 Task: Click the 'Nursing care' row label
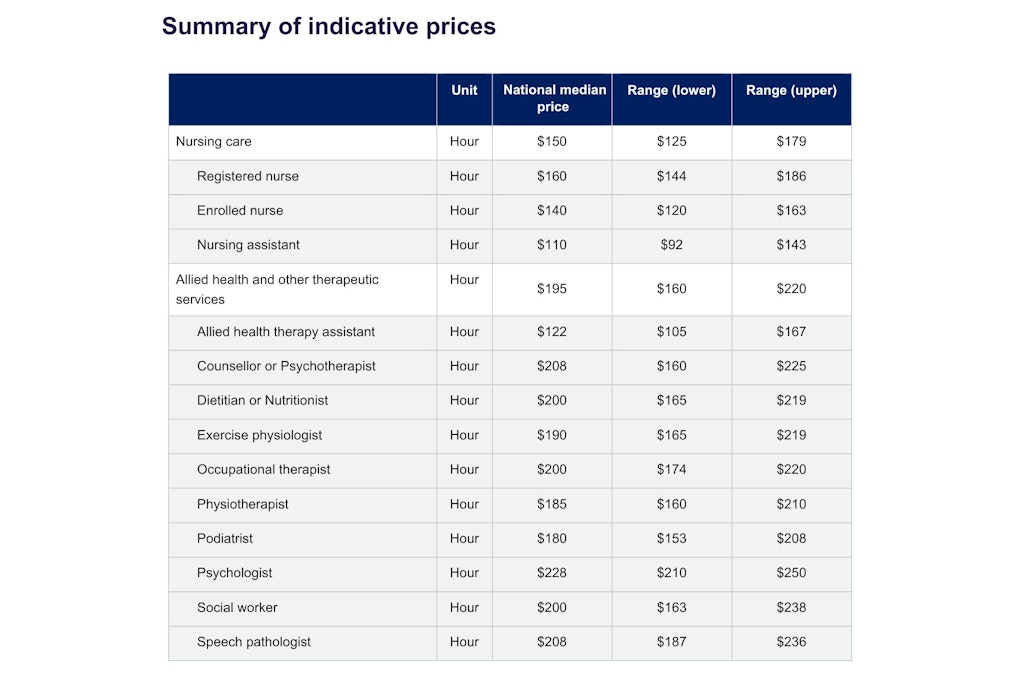[x=213, y=142]
